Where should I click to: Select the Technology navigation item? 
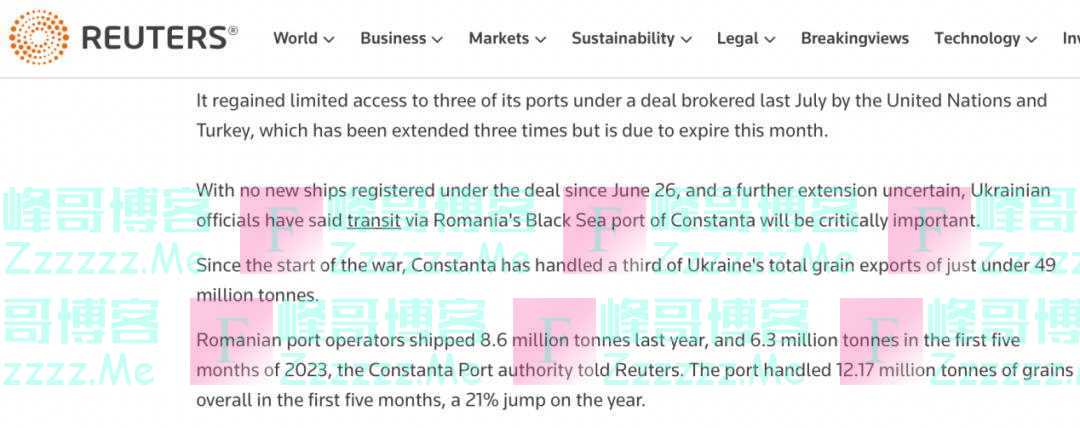click(976, 38)
